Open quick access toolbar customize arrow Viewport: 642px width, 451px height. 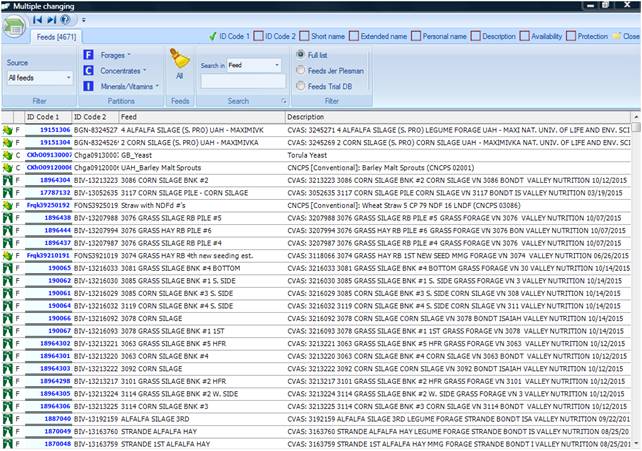84,20
